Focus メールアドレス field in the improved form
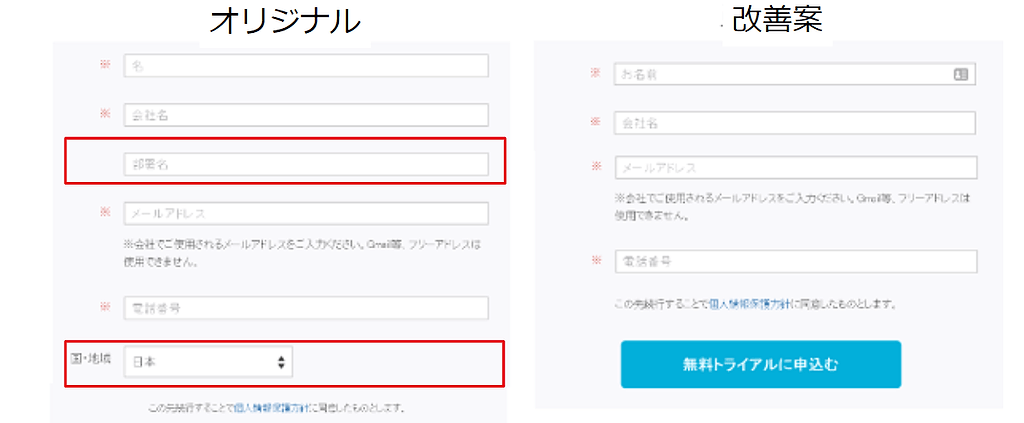Image resolution: width=1024 pixels, height=423 pixels. pyautogui.click(x=795, y=168)
